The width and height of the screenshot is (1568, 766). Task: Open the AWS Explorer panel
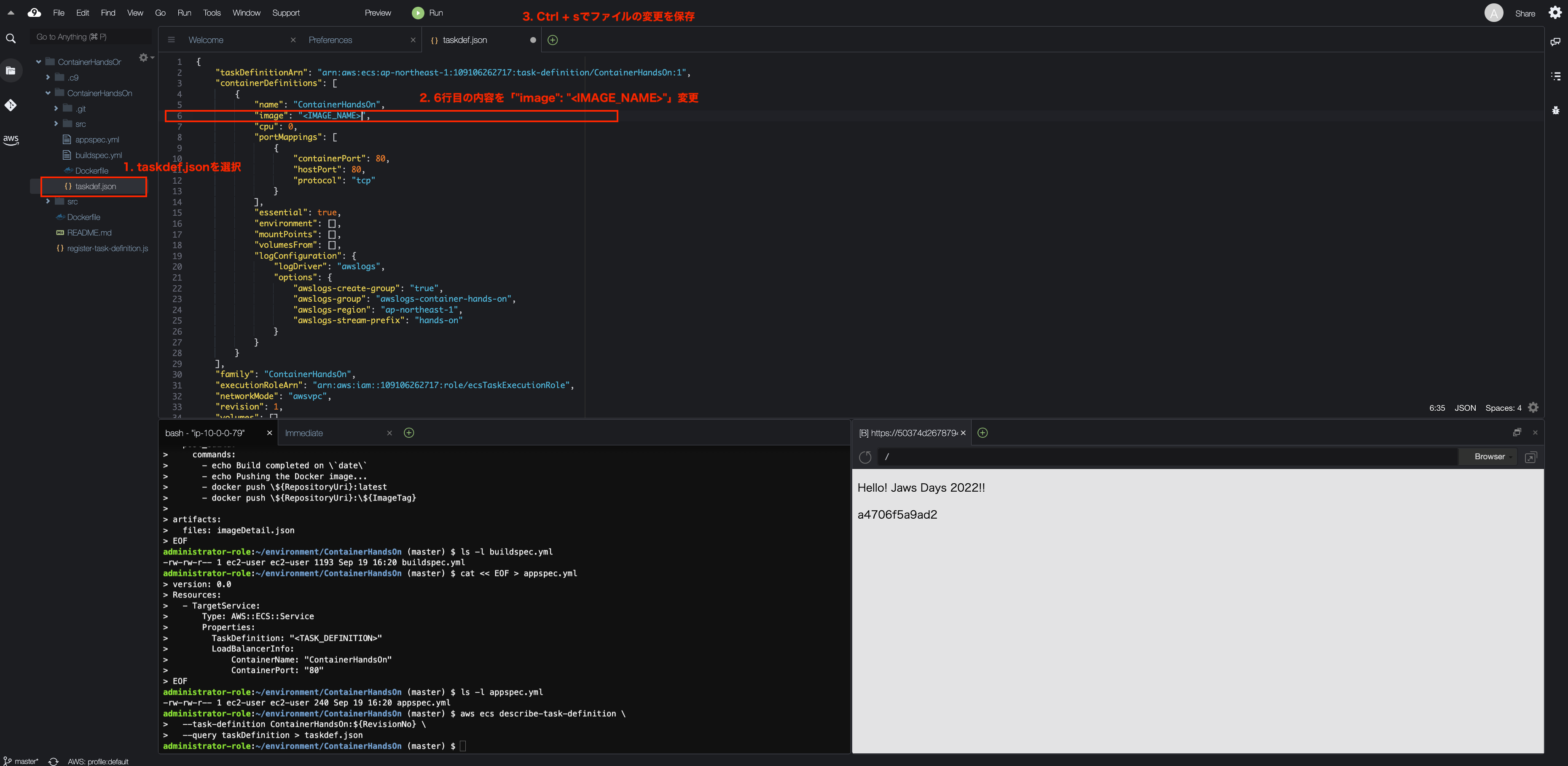pyautogui.click(x=11, y=140)
